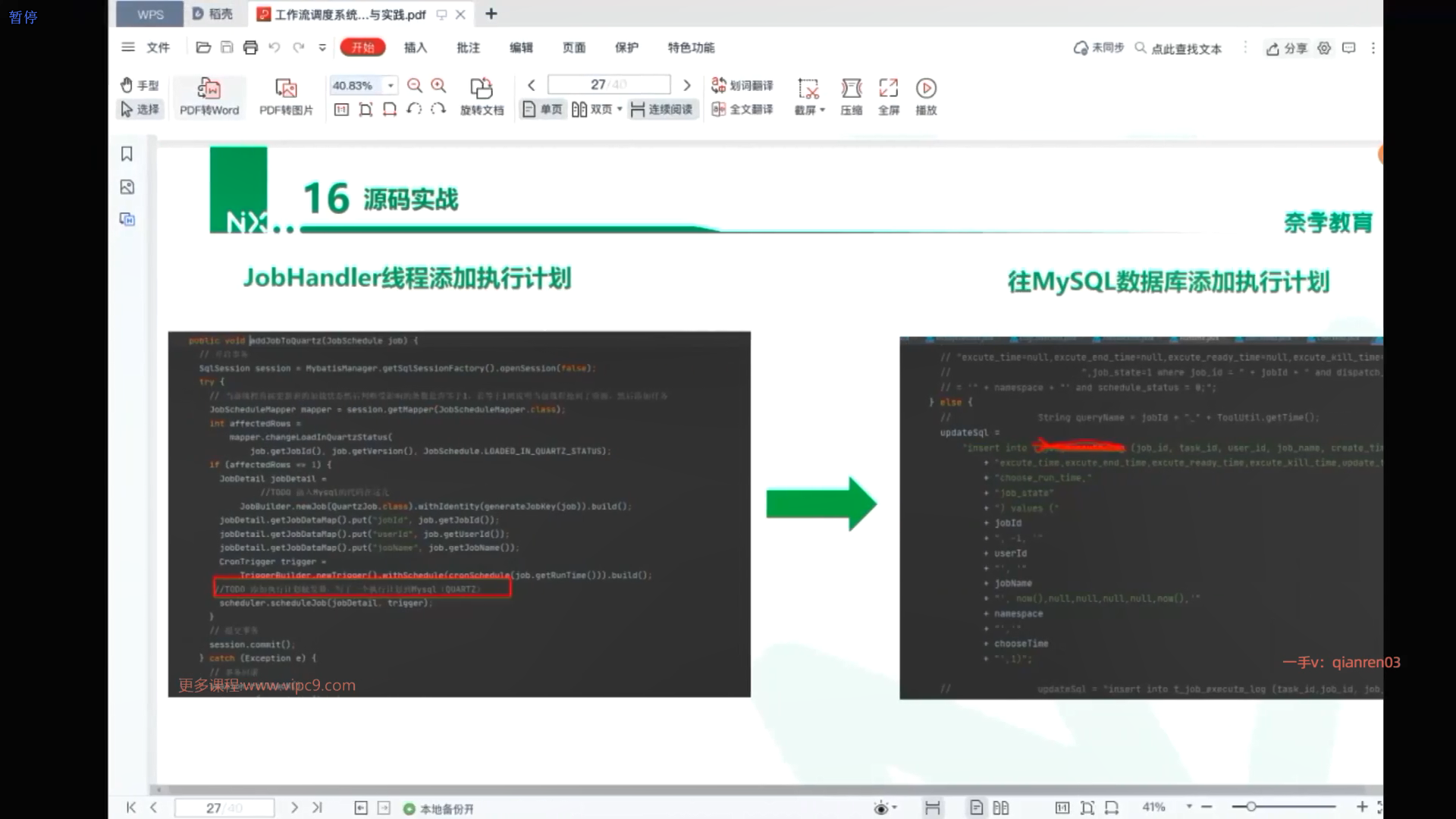The height and width of the screenshot is (819, 1456).
Task: Click the PDF转Word conversion icon
Action: click(x=209, y=89)
